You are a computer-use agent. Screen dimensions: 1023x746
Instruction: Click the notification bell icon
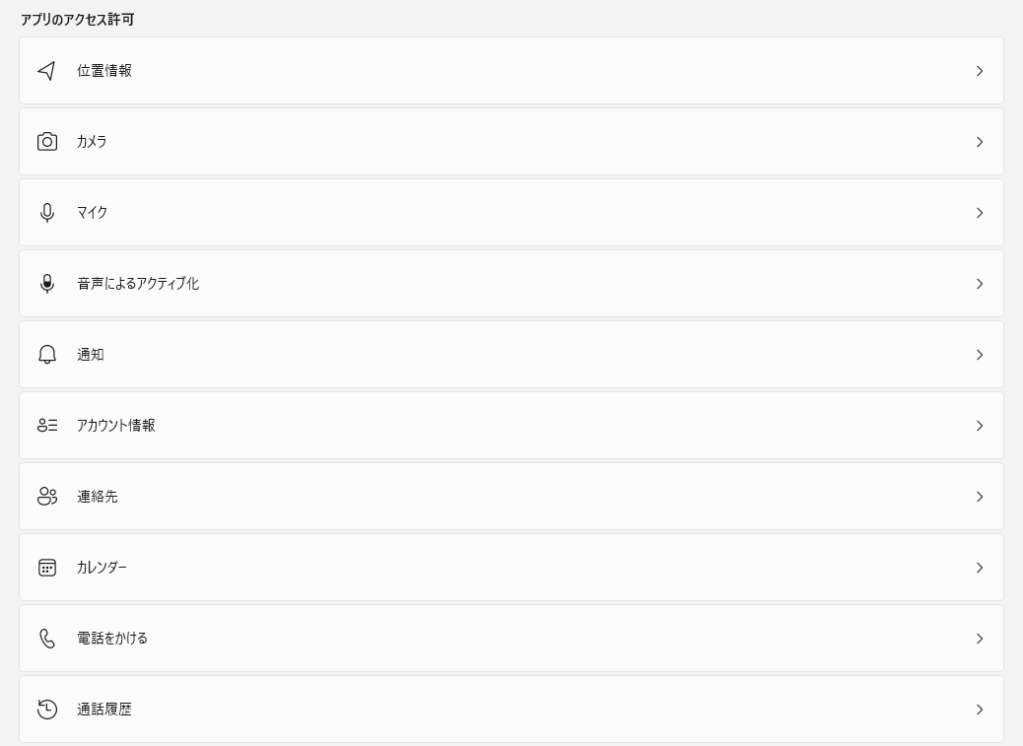(x=46, y=355)
